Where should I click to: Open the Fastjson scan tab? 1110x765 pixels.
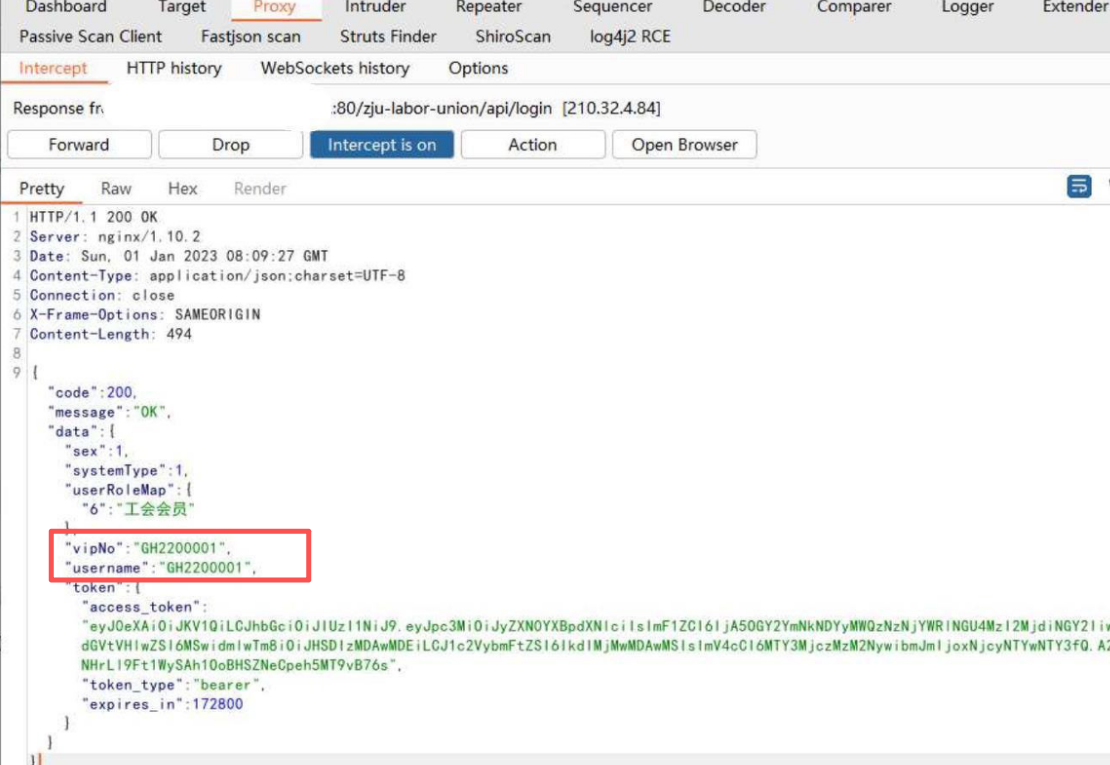[250, 37]
